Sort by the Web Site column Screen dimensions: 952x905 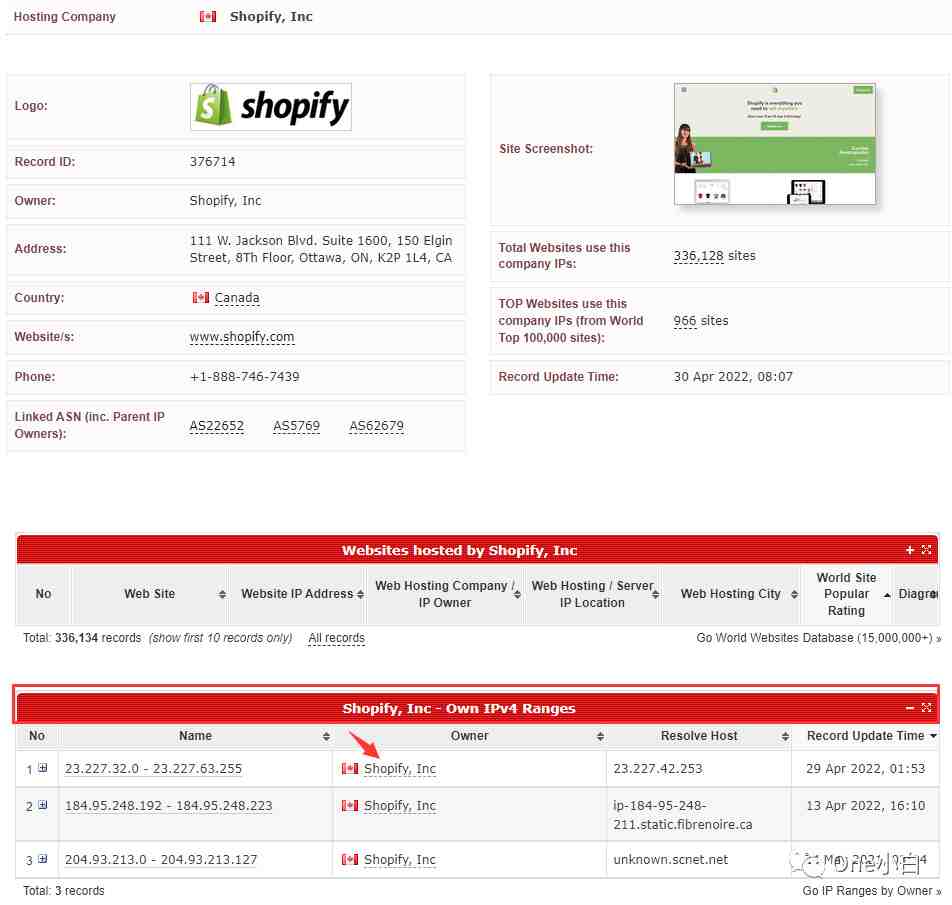point(149,594)
